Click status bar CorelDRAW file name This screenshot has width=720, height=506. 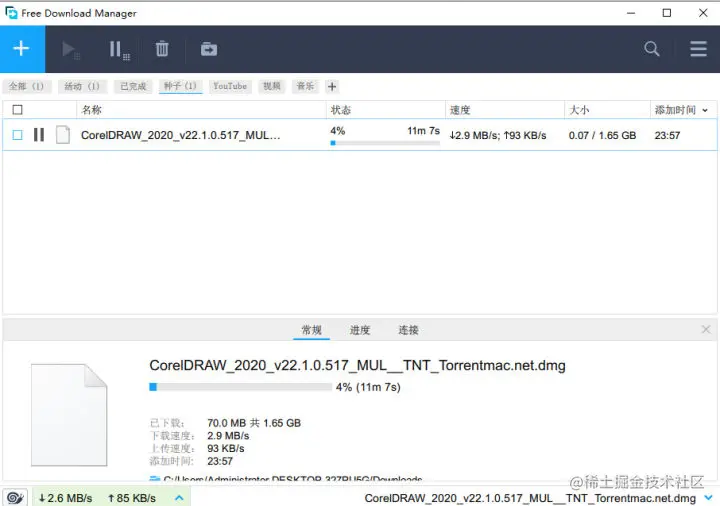[x=530, y=498]
